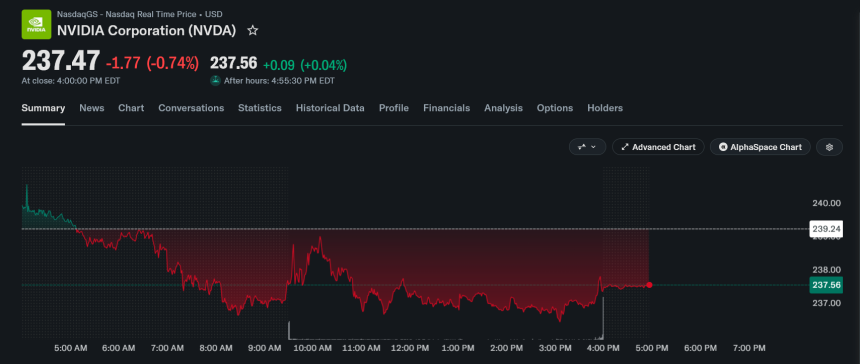Select the Summary tab
The height and width of the screenshot is (364, 860).
(43, 108)
